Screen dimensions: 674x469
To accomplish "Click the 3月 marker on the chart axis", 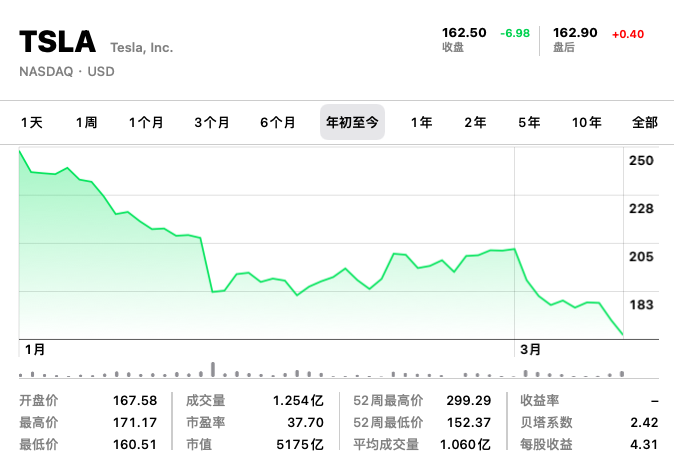I will [530, 349].
